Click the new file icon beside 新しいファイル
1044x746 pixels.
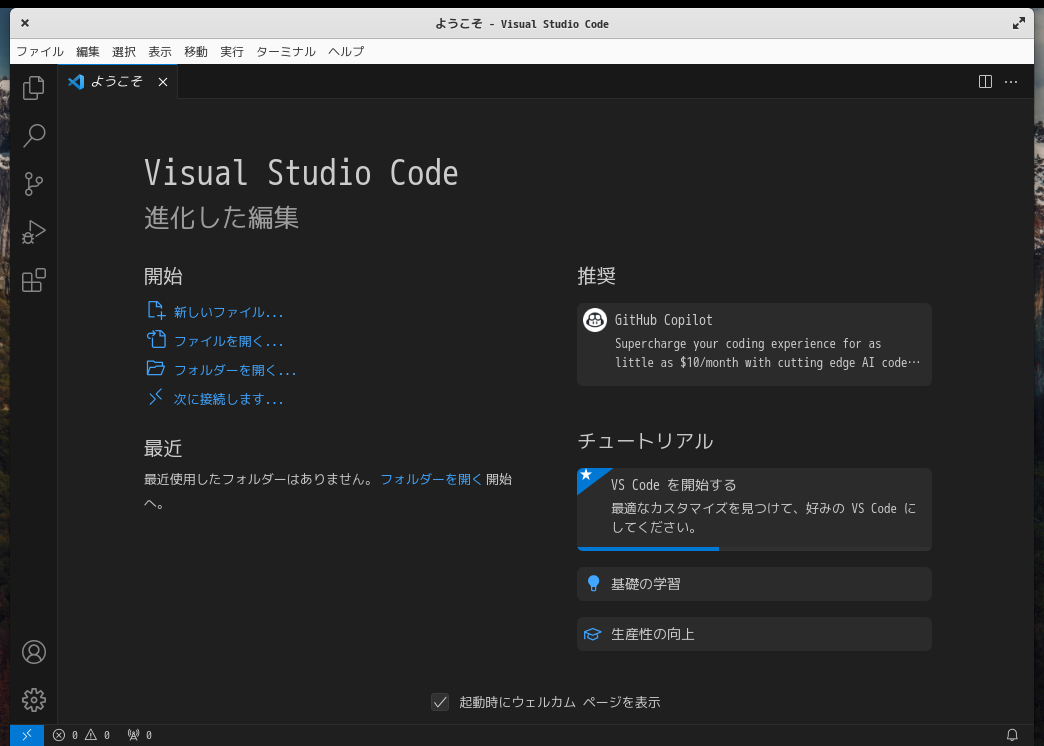coord(156,310)
